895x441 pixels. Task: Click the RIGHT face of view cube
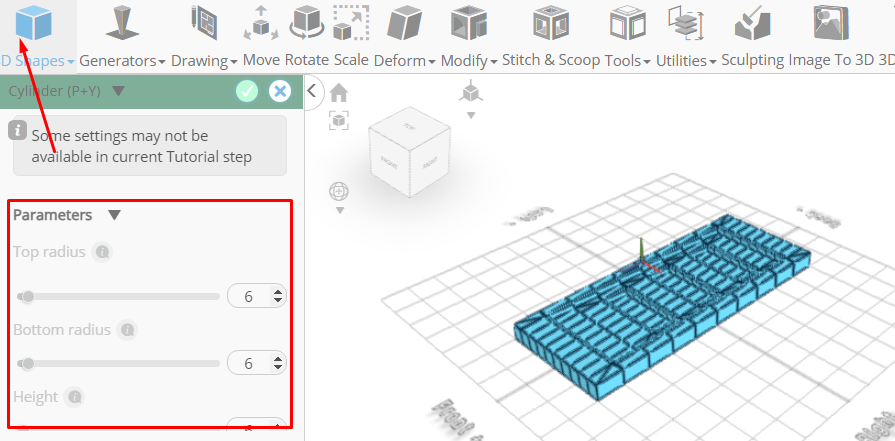pos(430,165)
